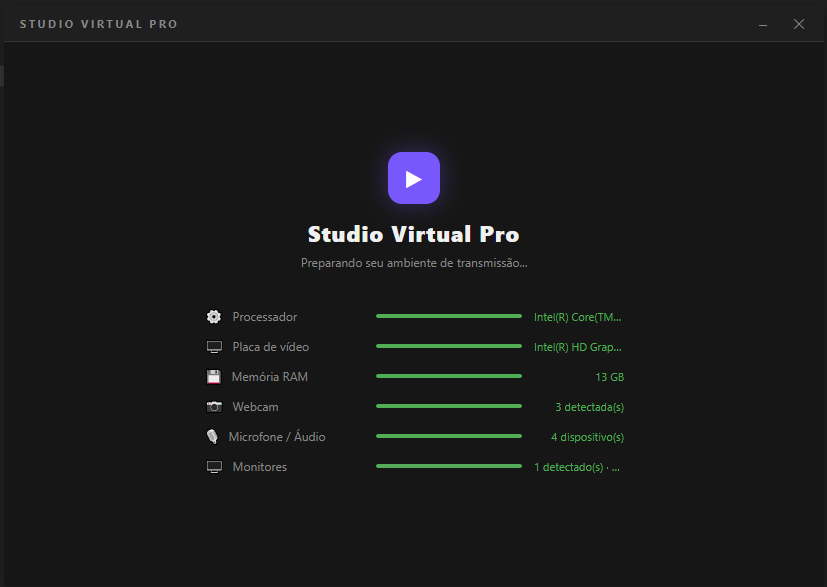
Task: Click the 'Microfone / Áudio' label
Action: (x=277, y=437)
